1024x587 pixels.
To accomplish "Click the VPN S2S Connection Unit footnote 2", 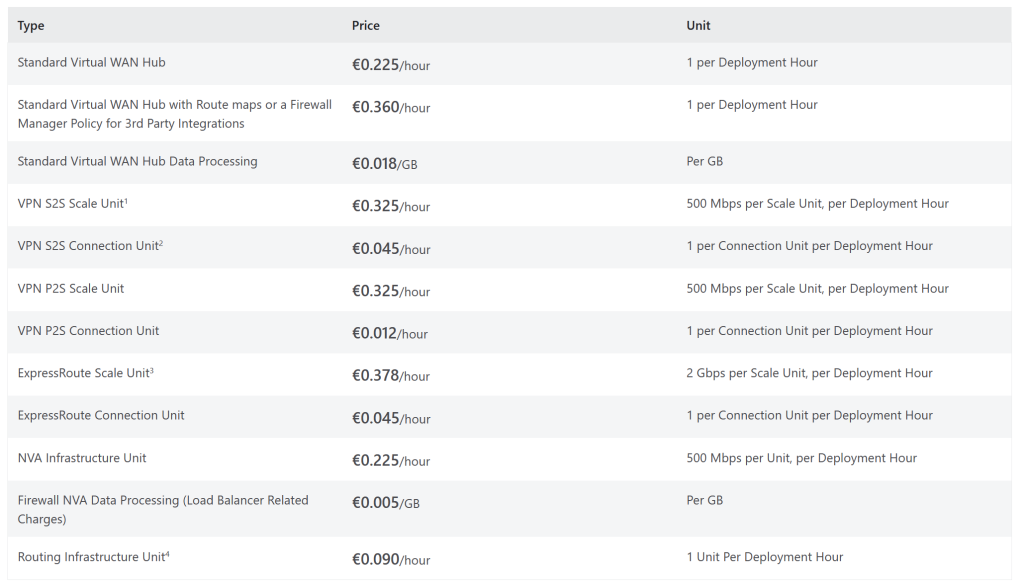I will [x=161, y=244].
